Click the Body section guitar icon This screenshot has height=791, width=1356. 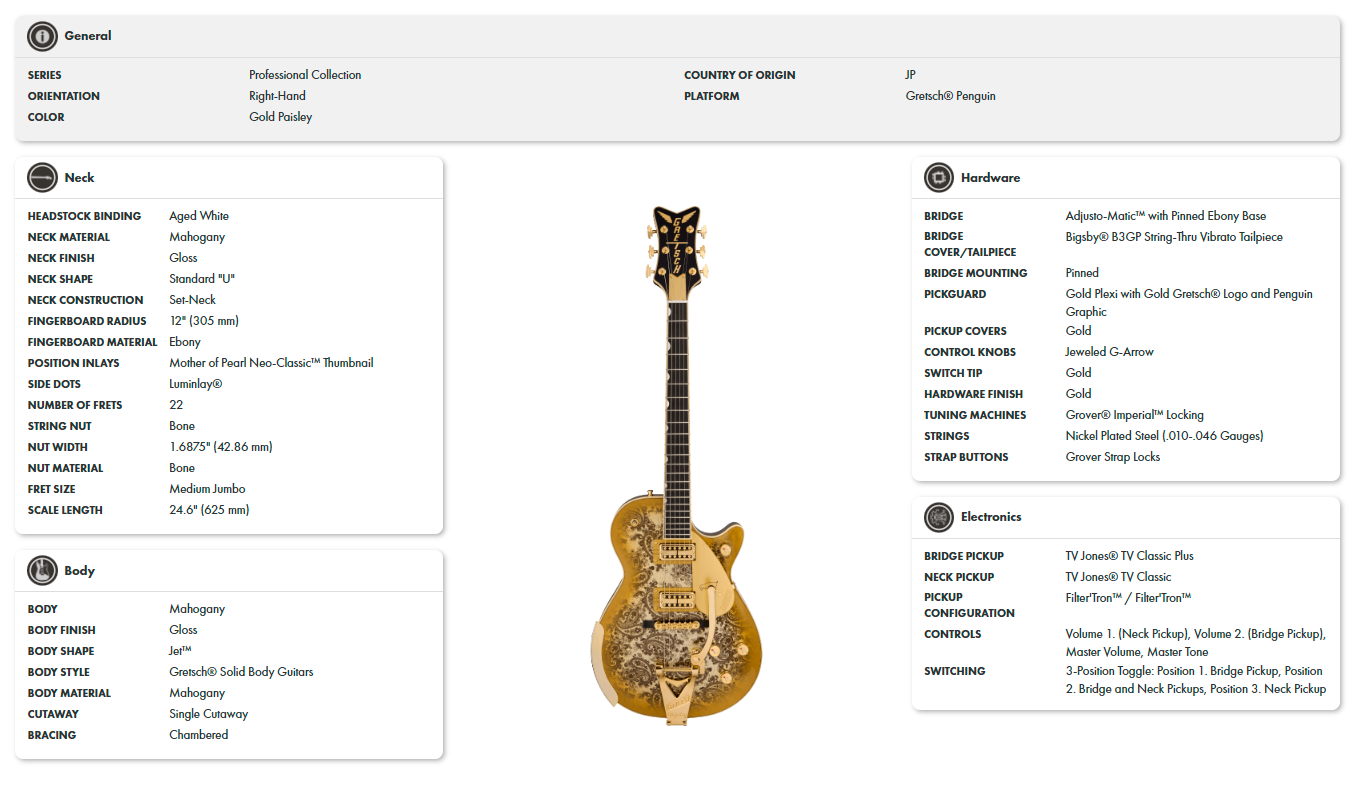pyautogui.click(x=42, y=571)
